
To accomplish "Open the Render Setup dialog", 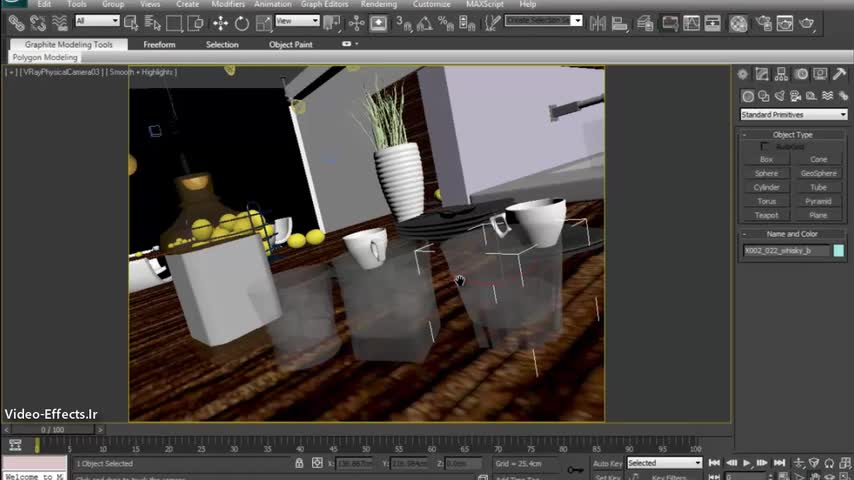I will [x=764, y=23].
